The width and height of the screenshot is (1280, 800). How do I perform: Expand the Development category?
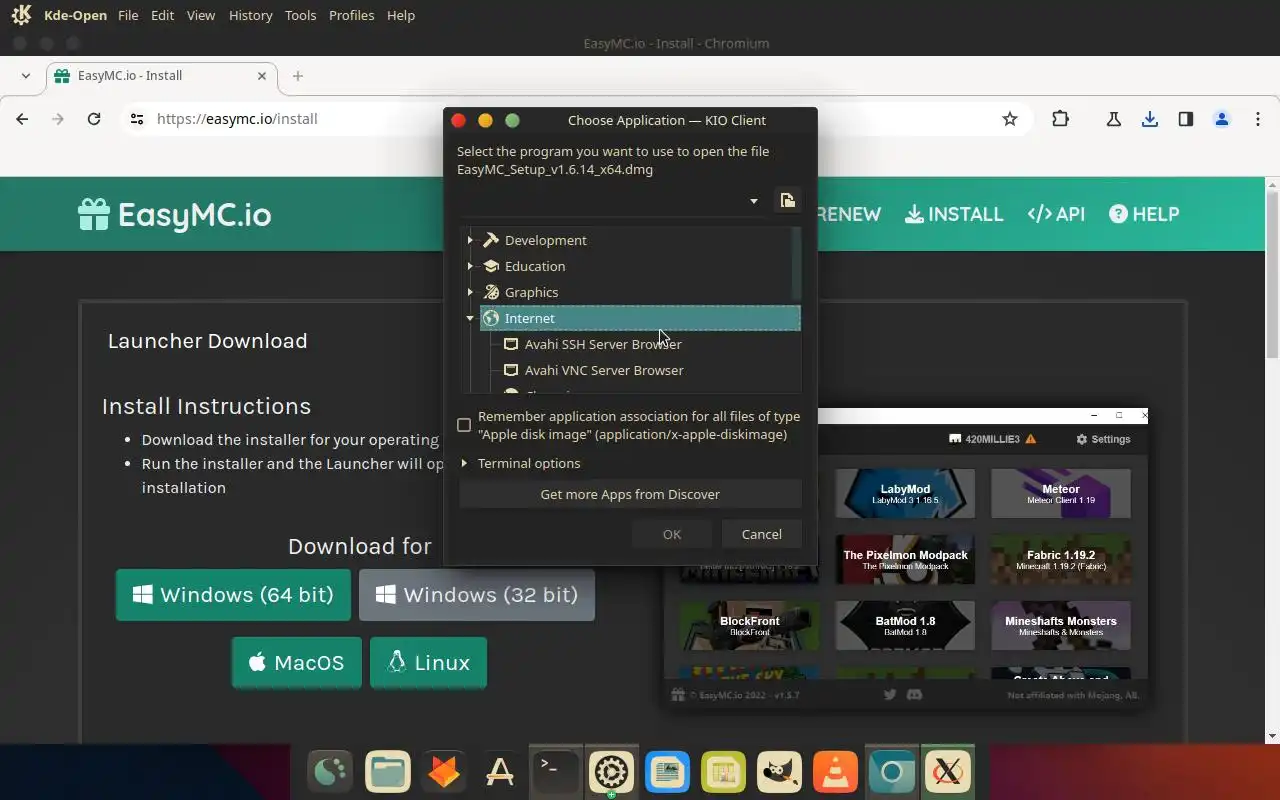click(470, 240)
